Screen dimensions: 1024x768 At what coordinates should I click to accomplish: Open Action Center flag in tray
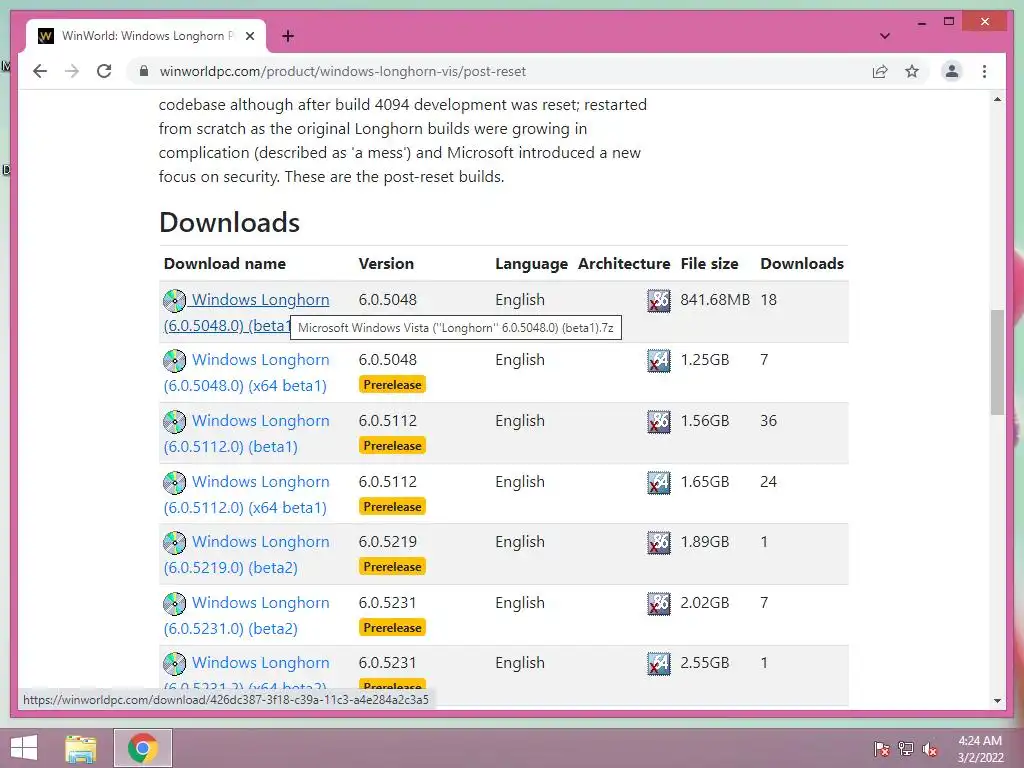tap(882, 748)
